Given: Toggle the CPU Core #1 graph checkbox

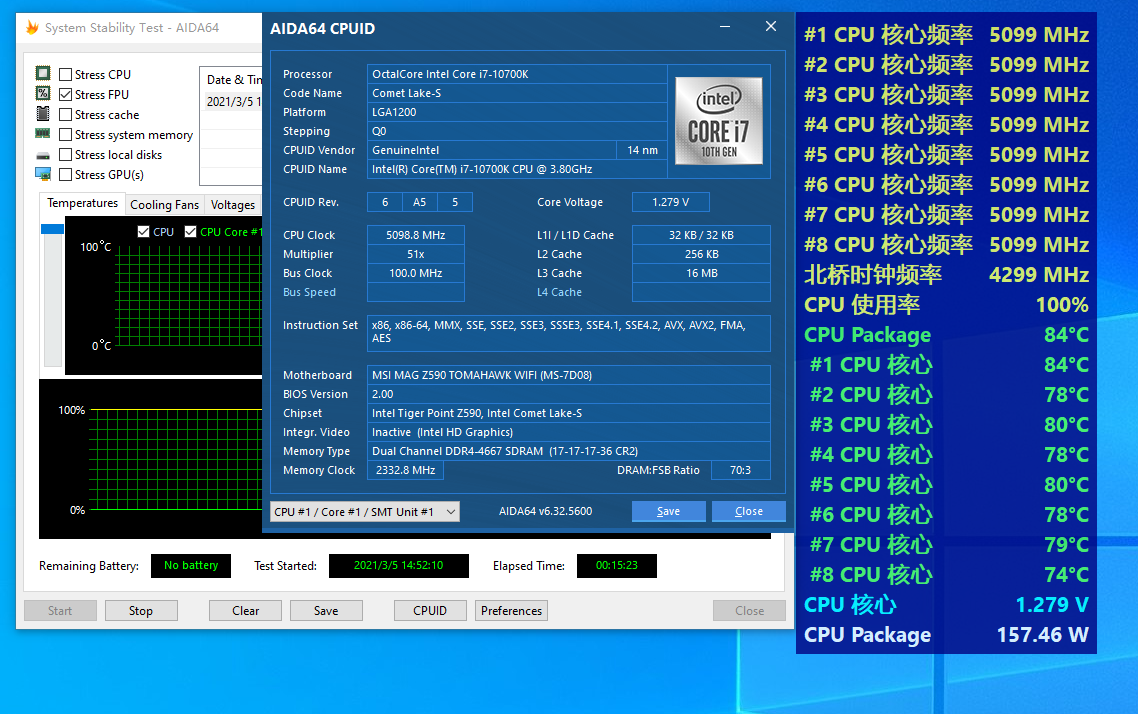Looking at the screenshot, I should (191, 231).
